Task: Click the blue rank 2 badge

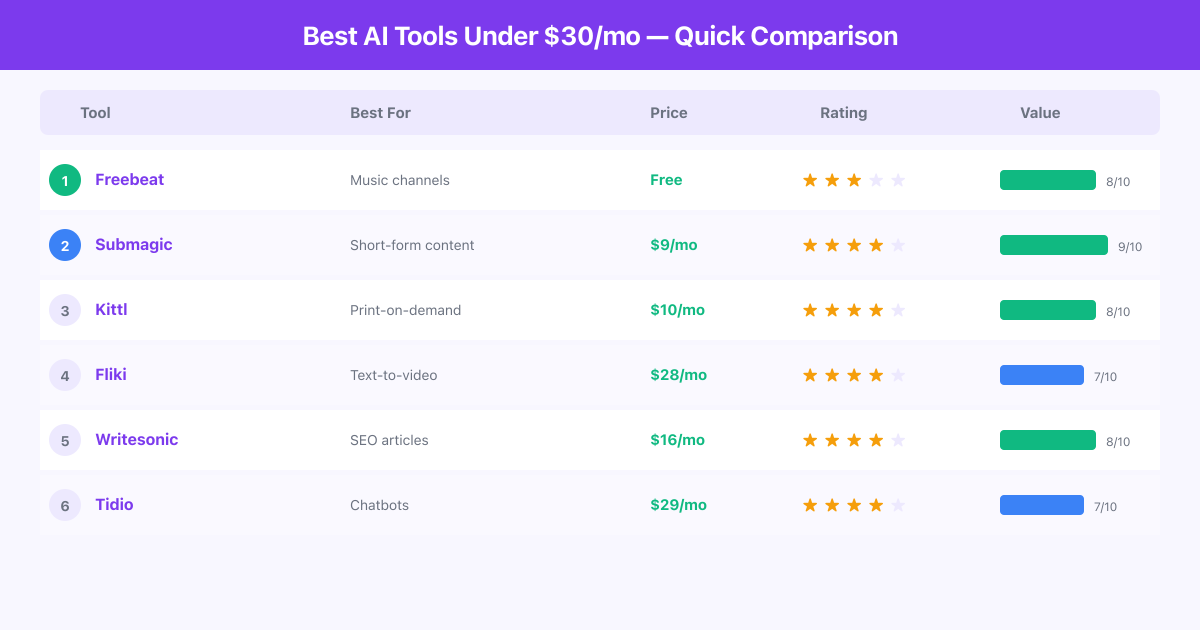Action: point(65,245)
